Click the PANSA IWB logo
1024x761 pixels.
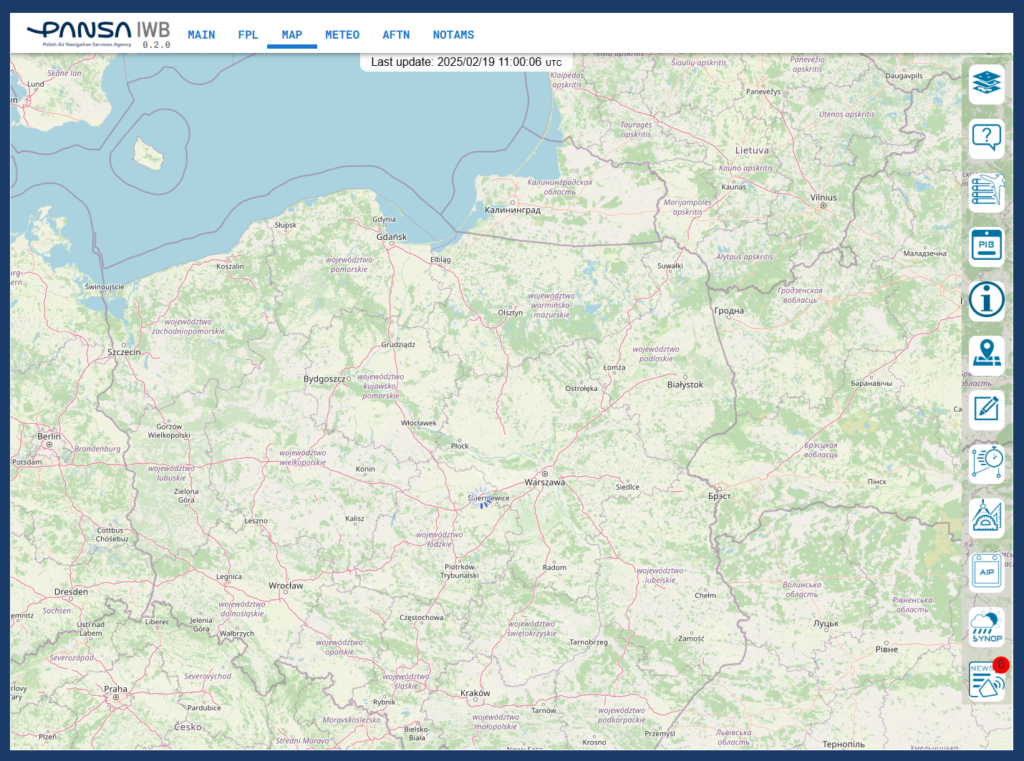(x=98, y=35)
